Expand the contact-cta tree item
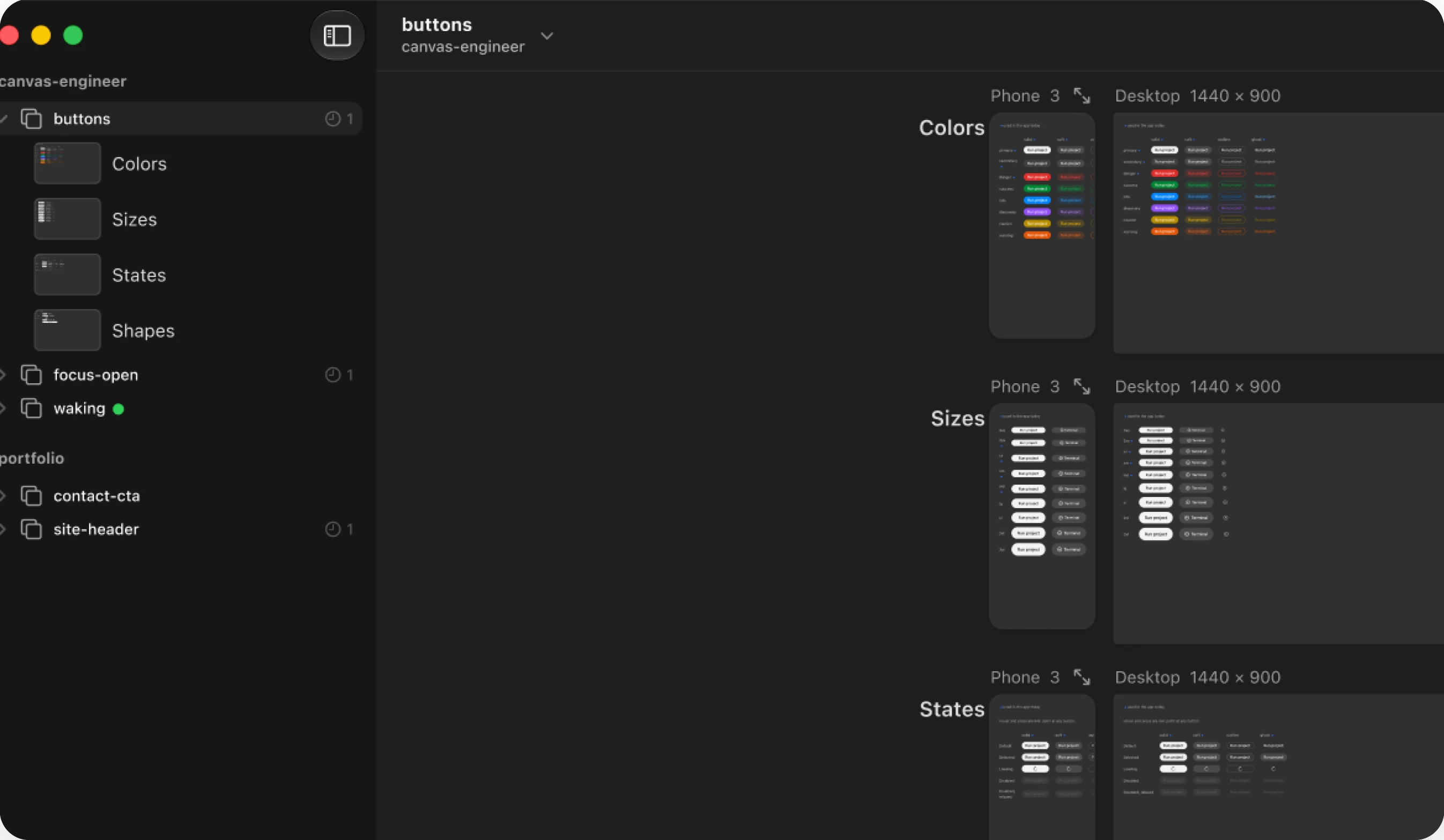 [x=3, y=496]
